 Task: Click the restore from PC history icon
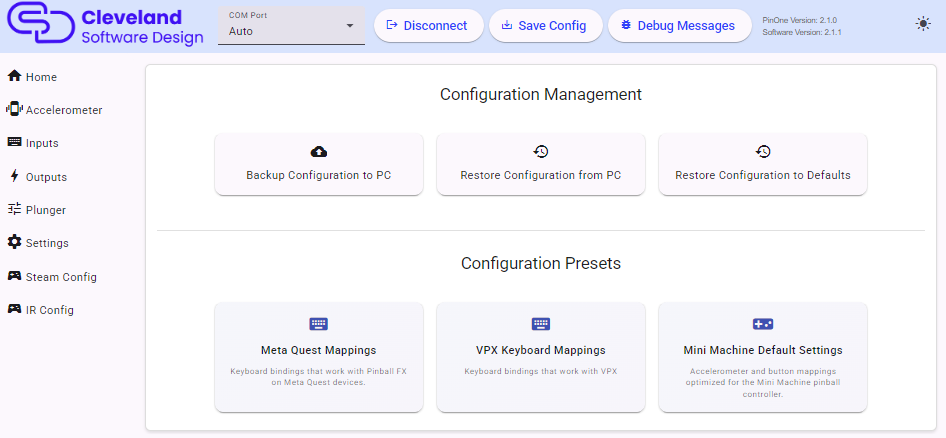pos(541,152)
